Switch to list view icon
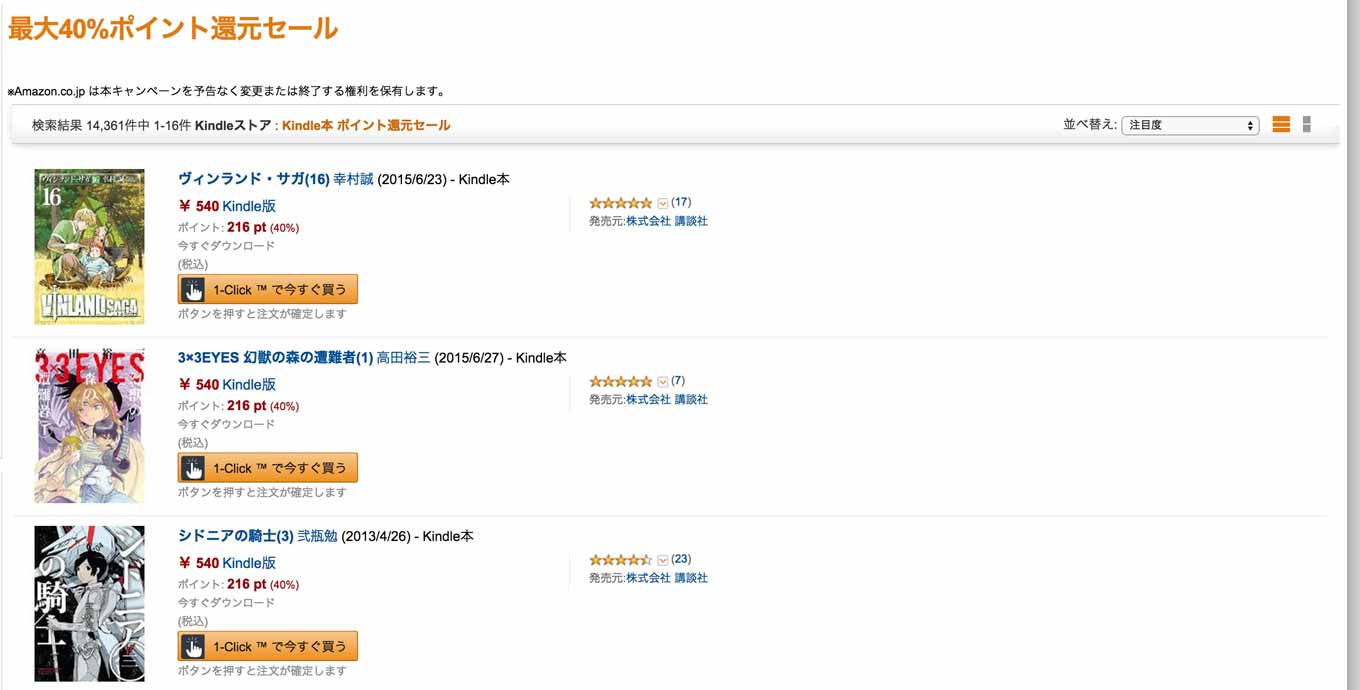The image size is (1360, 690). click(1281, 125)
